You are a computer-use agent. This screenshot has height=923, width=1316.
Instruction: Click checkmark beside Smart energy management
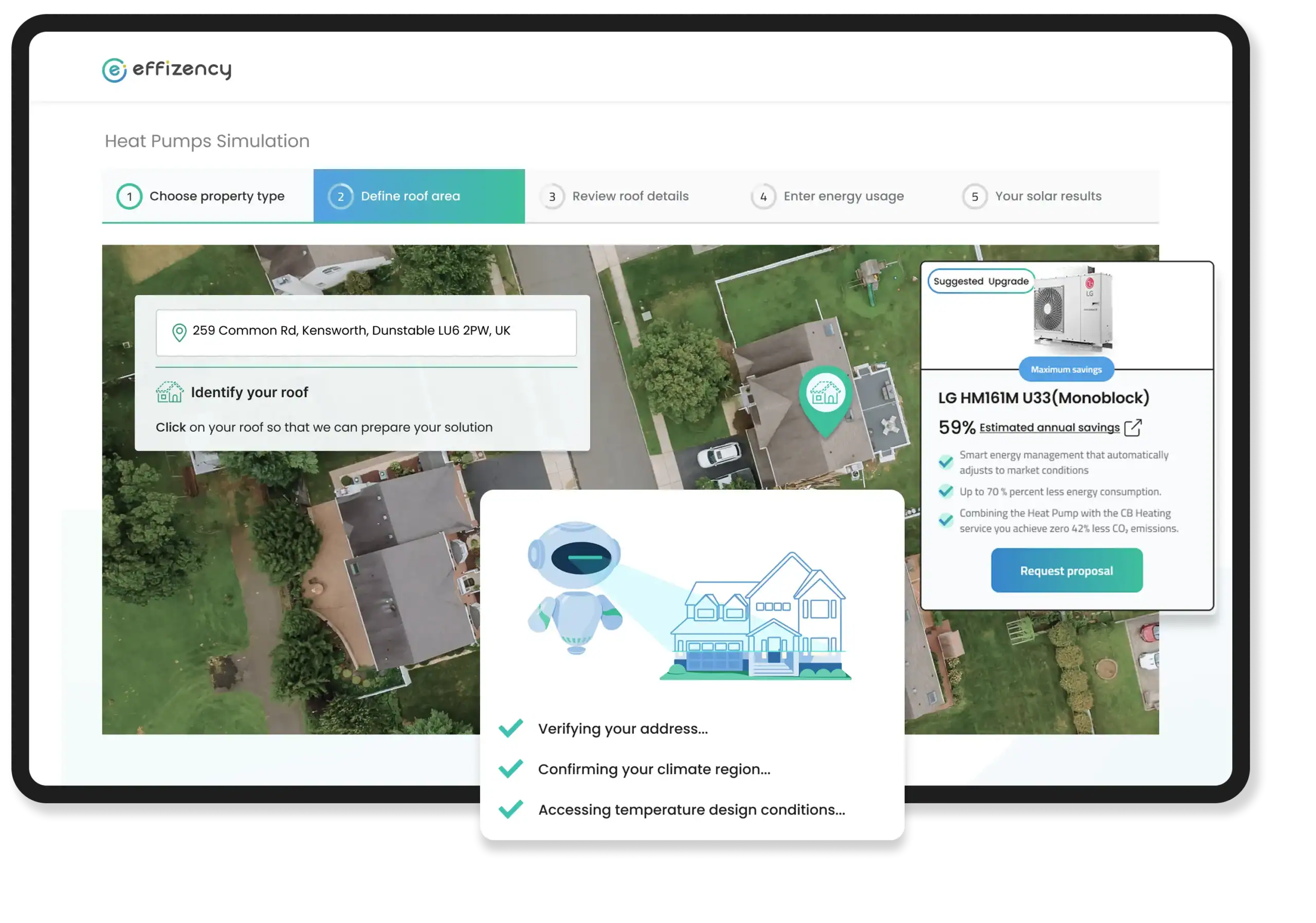(x=946, y=462)
